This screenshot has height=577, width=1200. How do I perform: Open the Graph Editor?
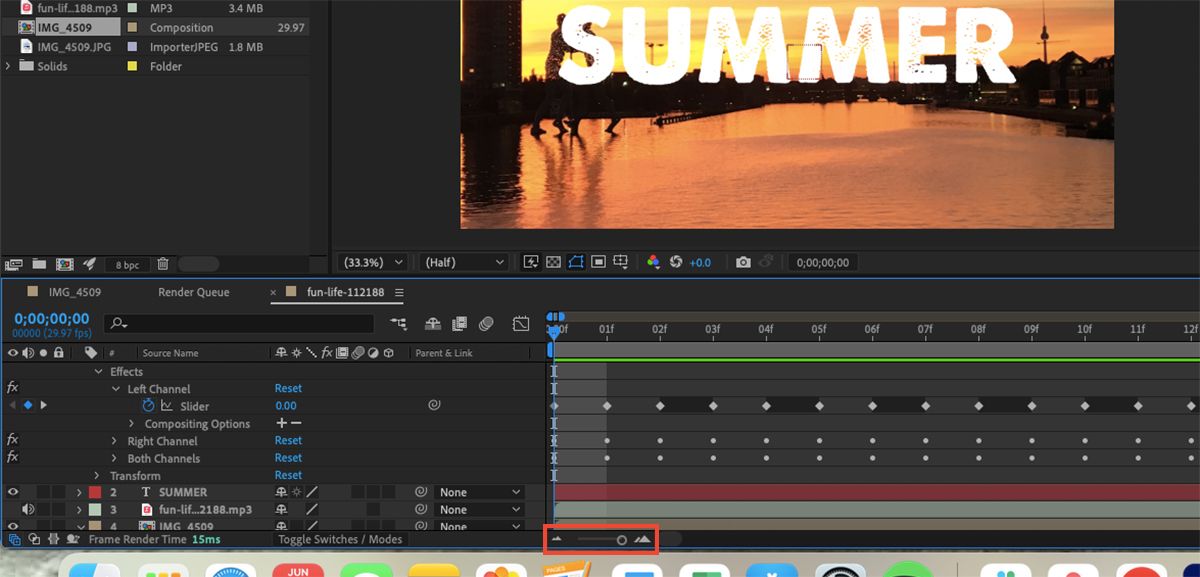coord(520,323)
